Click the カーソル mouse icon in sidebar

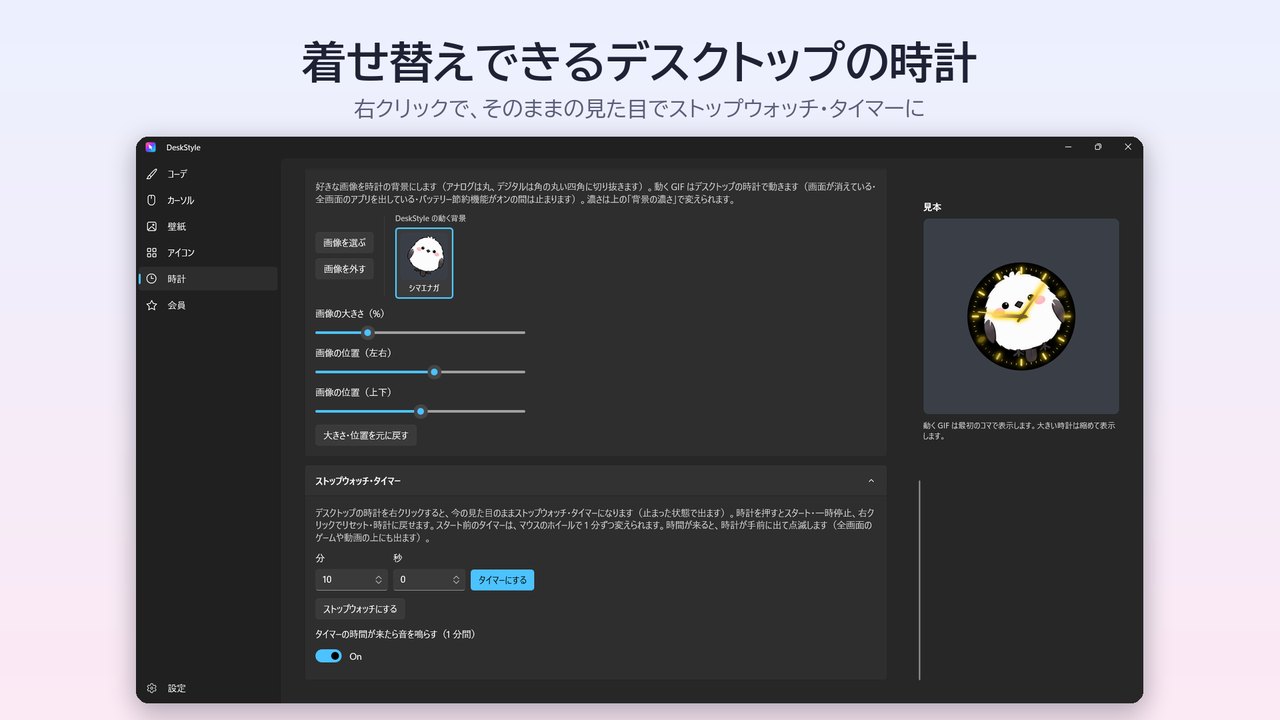click(152, 200)
